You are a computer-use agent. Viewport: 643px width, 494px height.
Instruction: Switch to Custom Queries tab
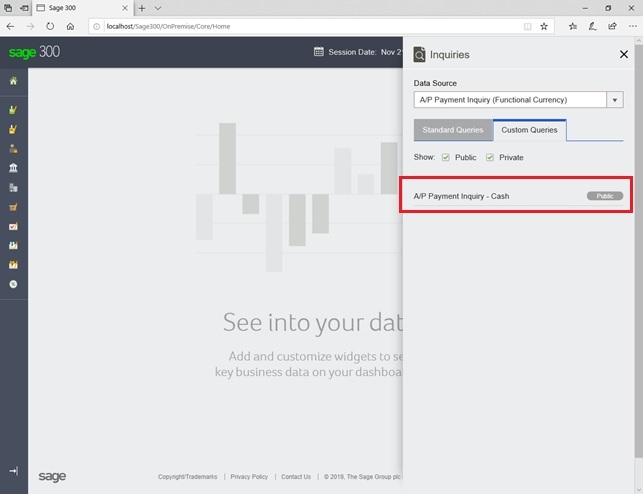[x=529, y=130]
